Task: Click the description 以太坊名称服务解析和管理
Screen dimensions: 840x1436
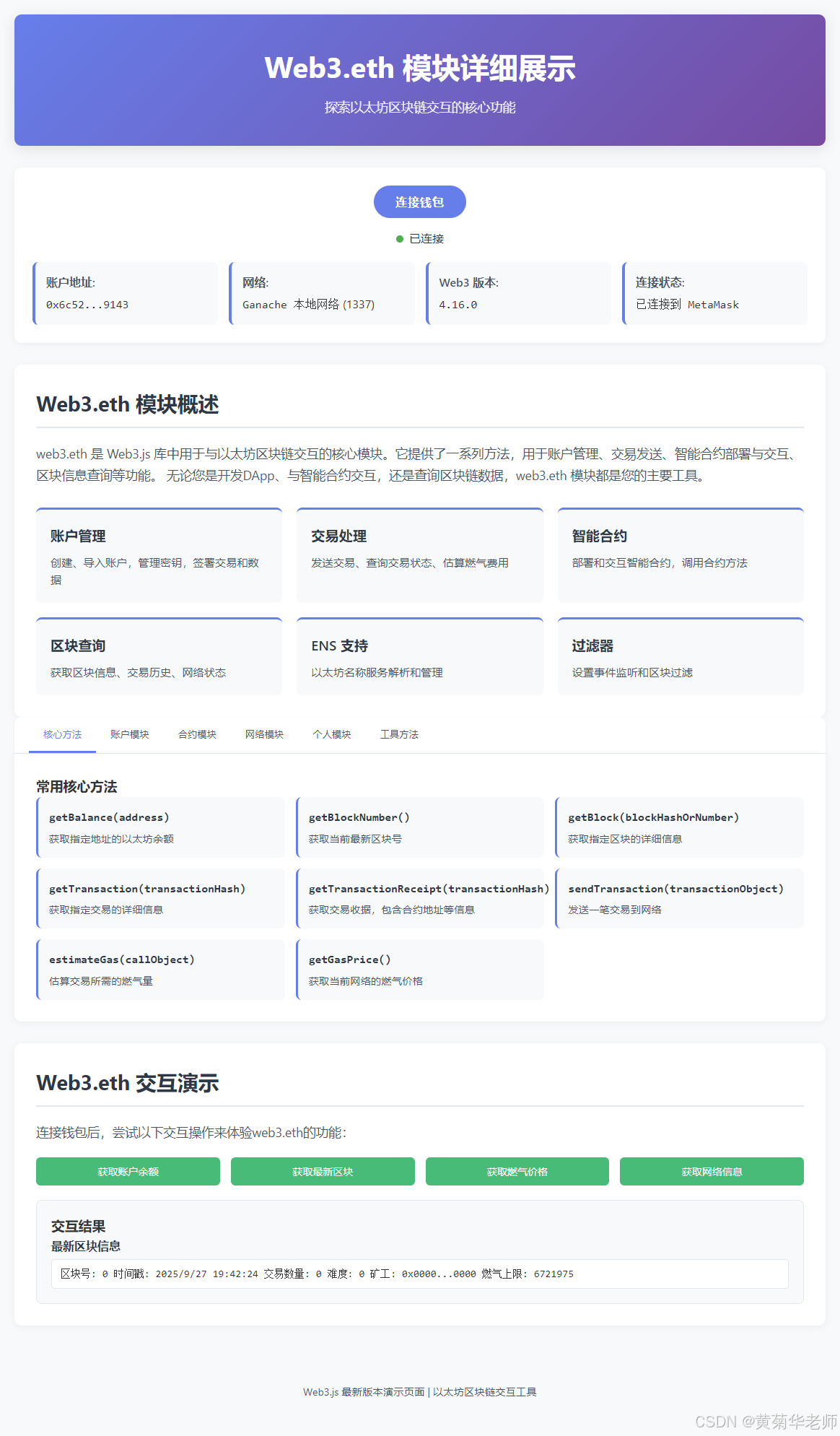Action: click(x=377, y=672)
